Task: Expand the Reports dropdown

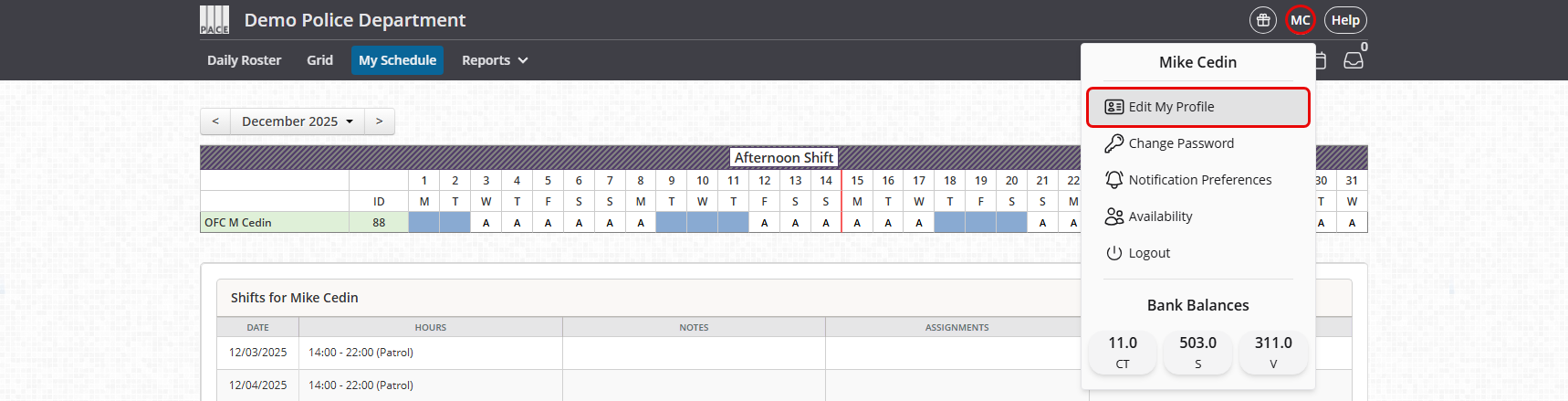Action: tap(495, 60)
